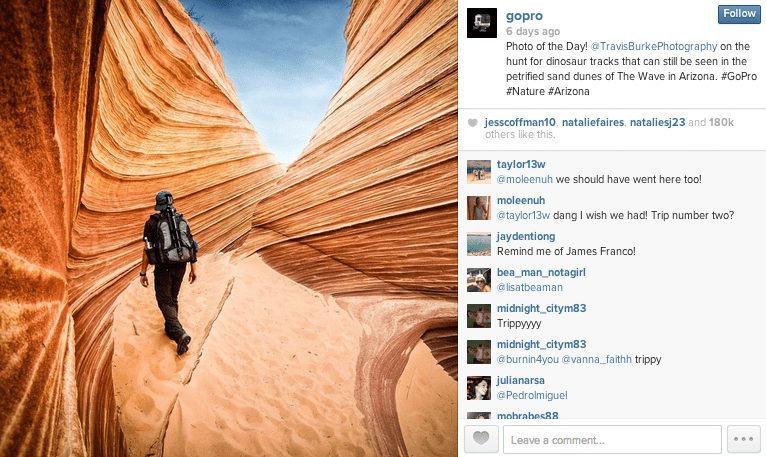The height and width of the screenshot is (457, 766).
Task: Open moleenuh's avatar thumbnail
Action: pos(479,208)
